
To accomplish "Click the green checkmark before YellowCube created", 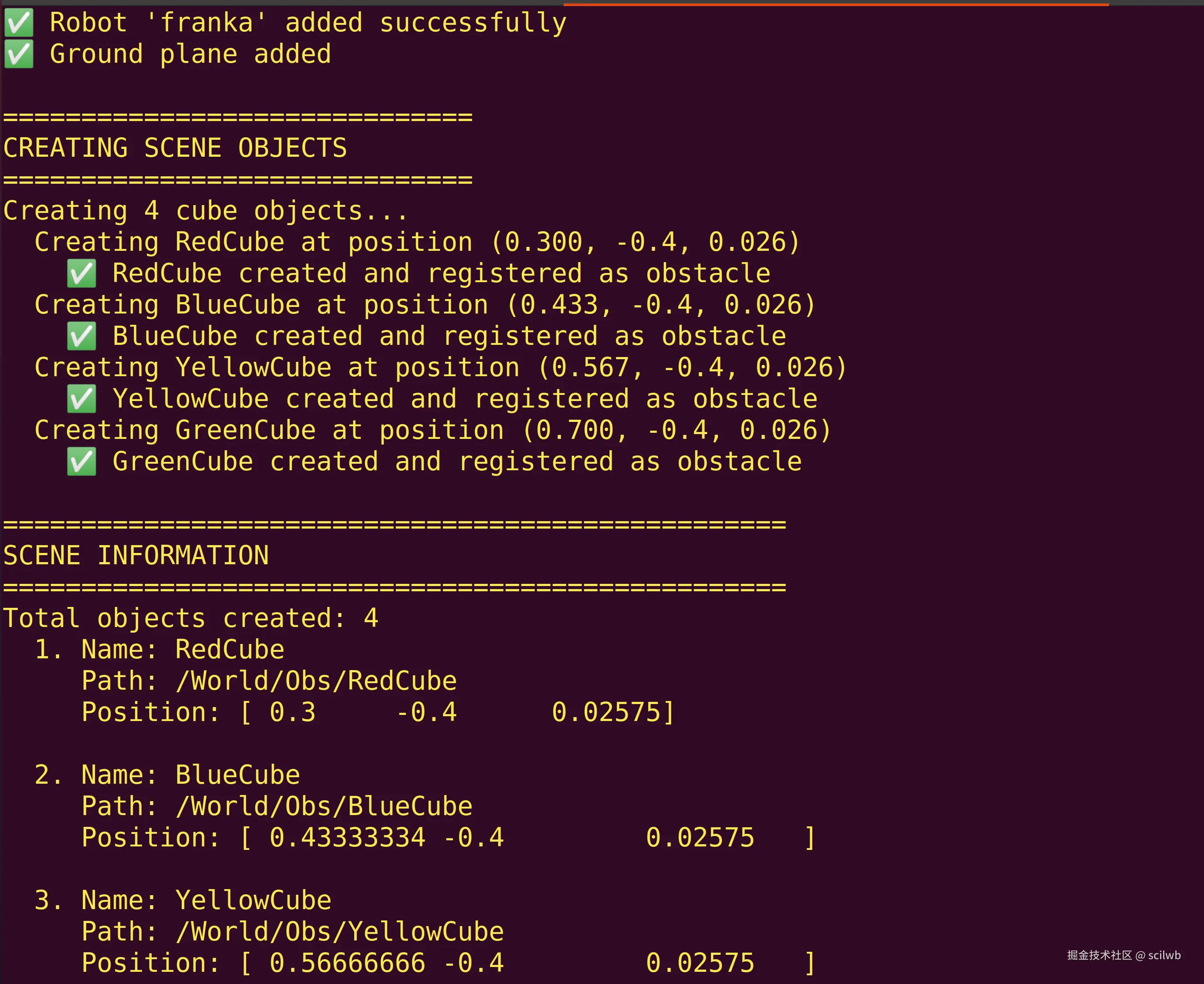I will coord(81,399).
